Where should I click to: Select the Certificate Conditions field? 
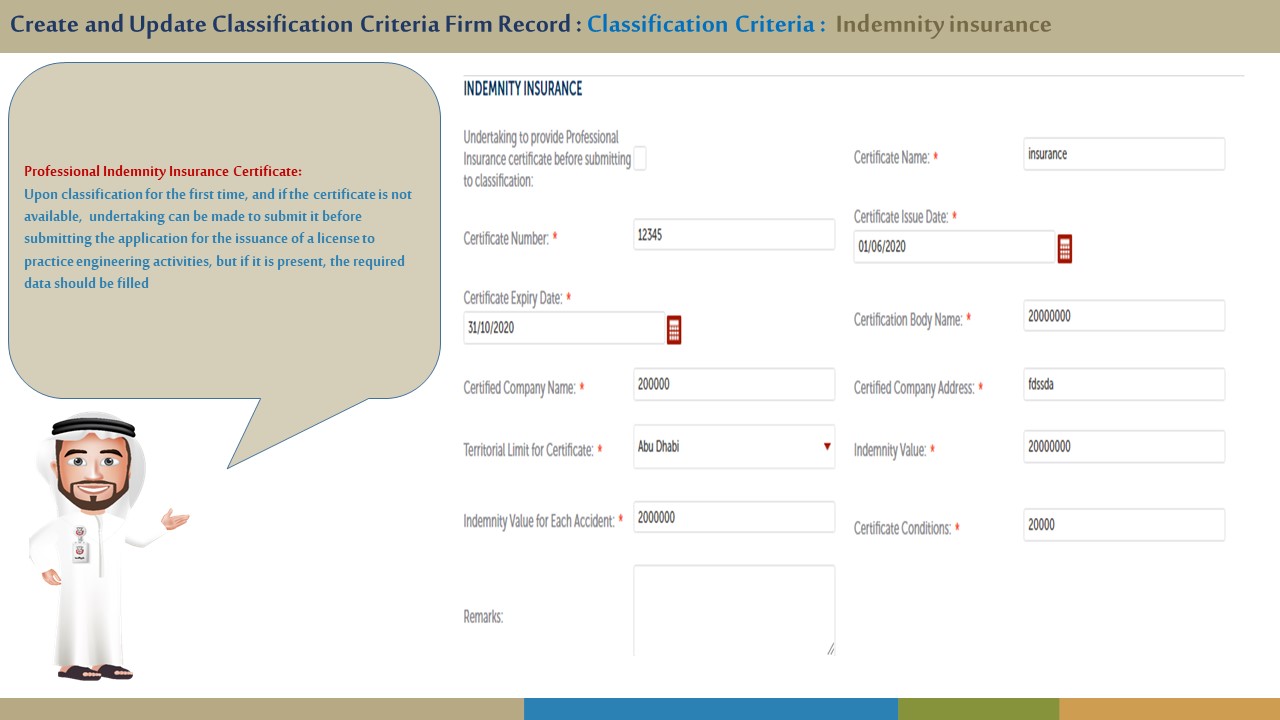1123,525
